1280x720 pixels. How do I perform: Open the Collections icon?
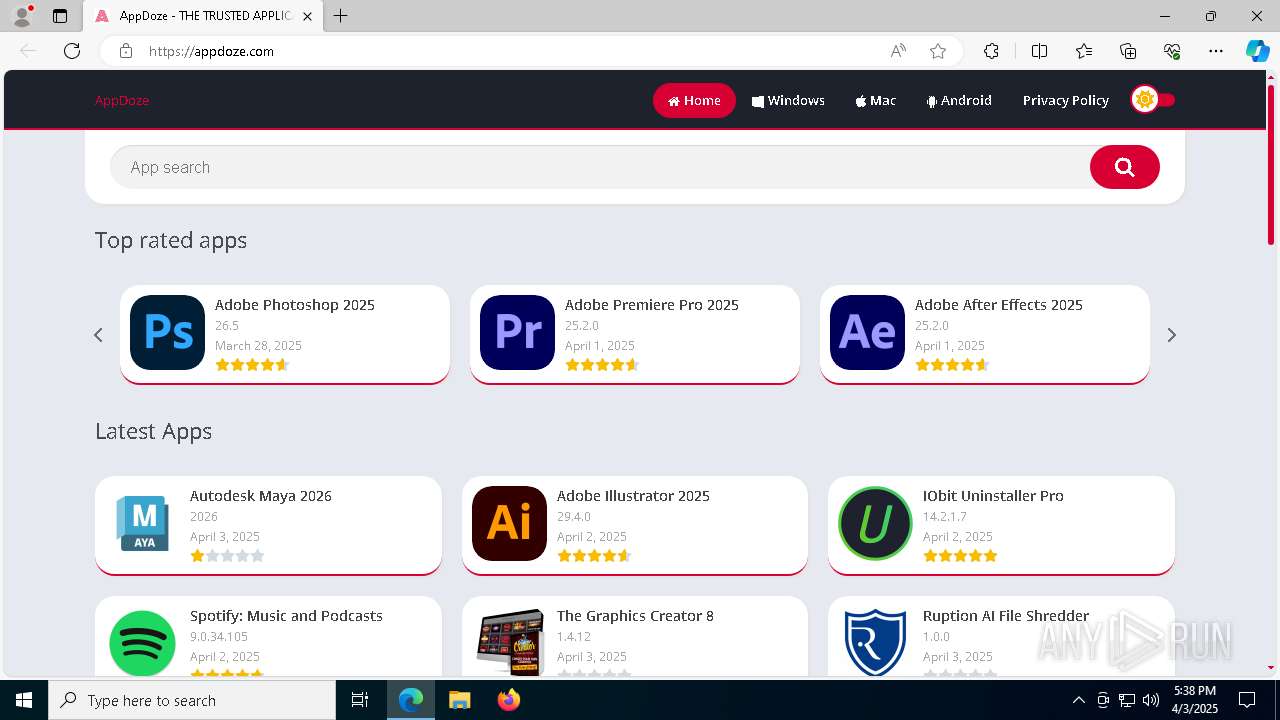(x=1128, y=51)
